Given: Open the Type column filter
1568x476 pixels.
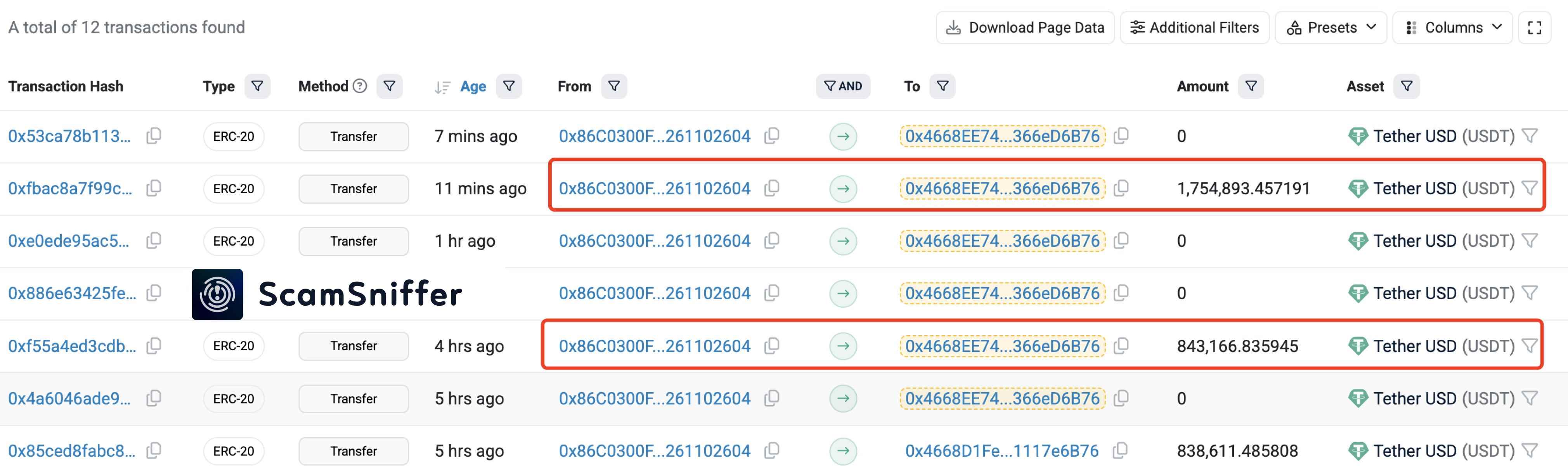Looking at the screenshot, I should pyautogui.click(x=257, y=87).
